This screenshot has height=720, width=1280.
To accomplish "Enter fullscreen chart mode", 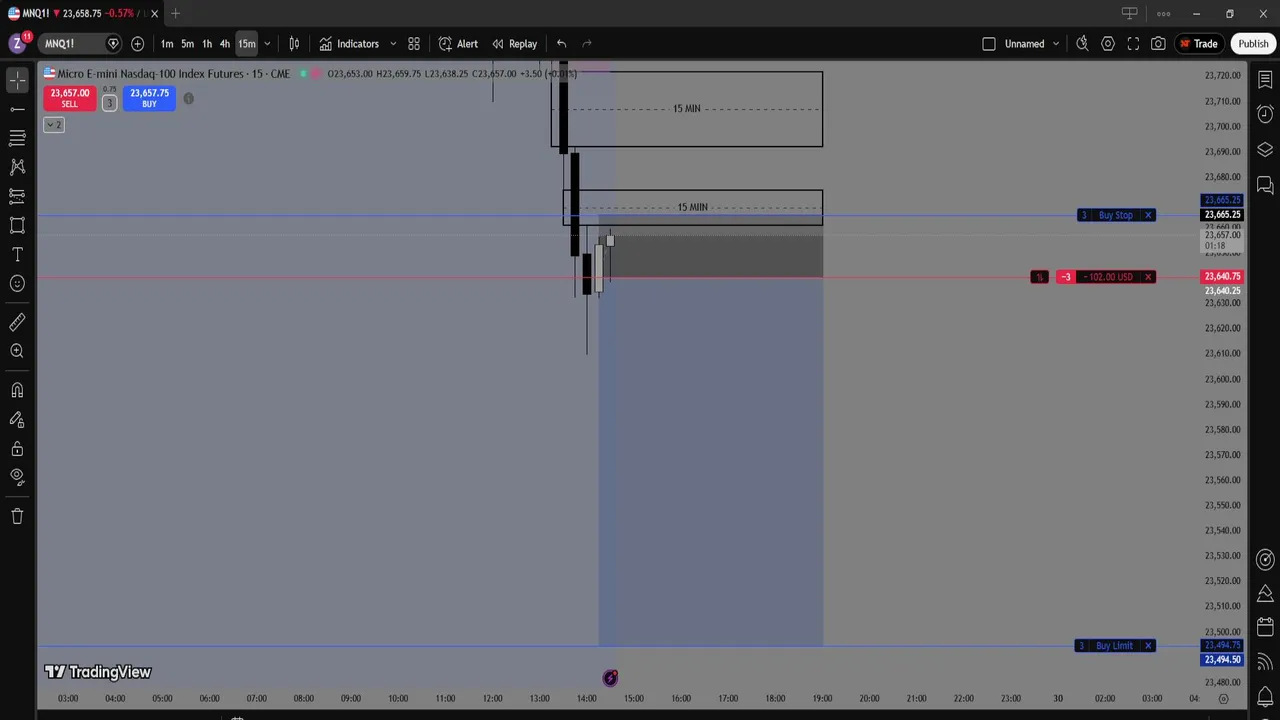I will click(x=1133, y=44).
